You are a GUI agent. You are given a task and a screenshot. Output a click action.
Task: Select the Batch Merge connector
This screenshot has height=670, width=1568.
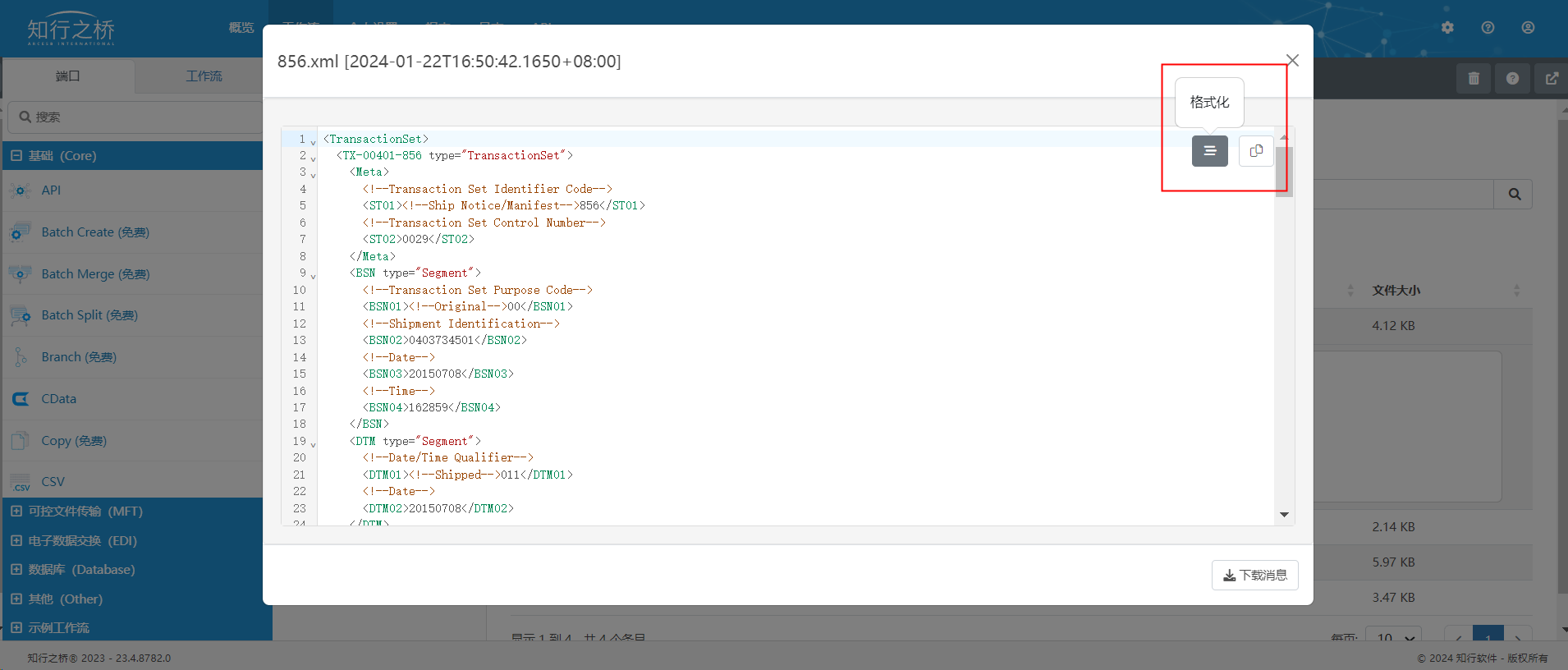[x=95, y=274]
